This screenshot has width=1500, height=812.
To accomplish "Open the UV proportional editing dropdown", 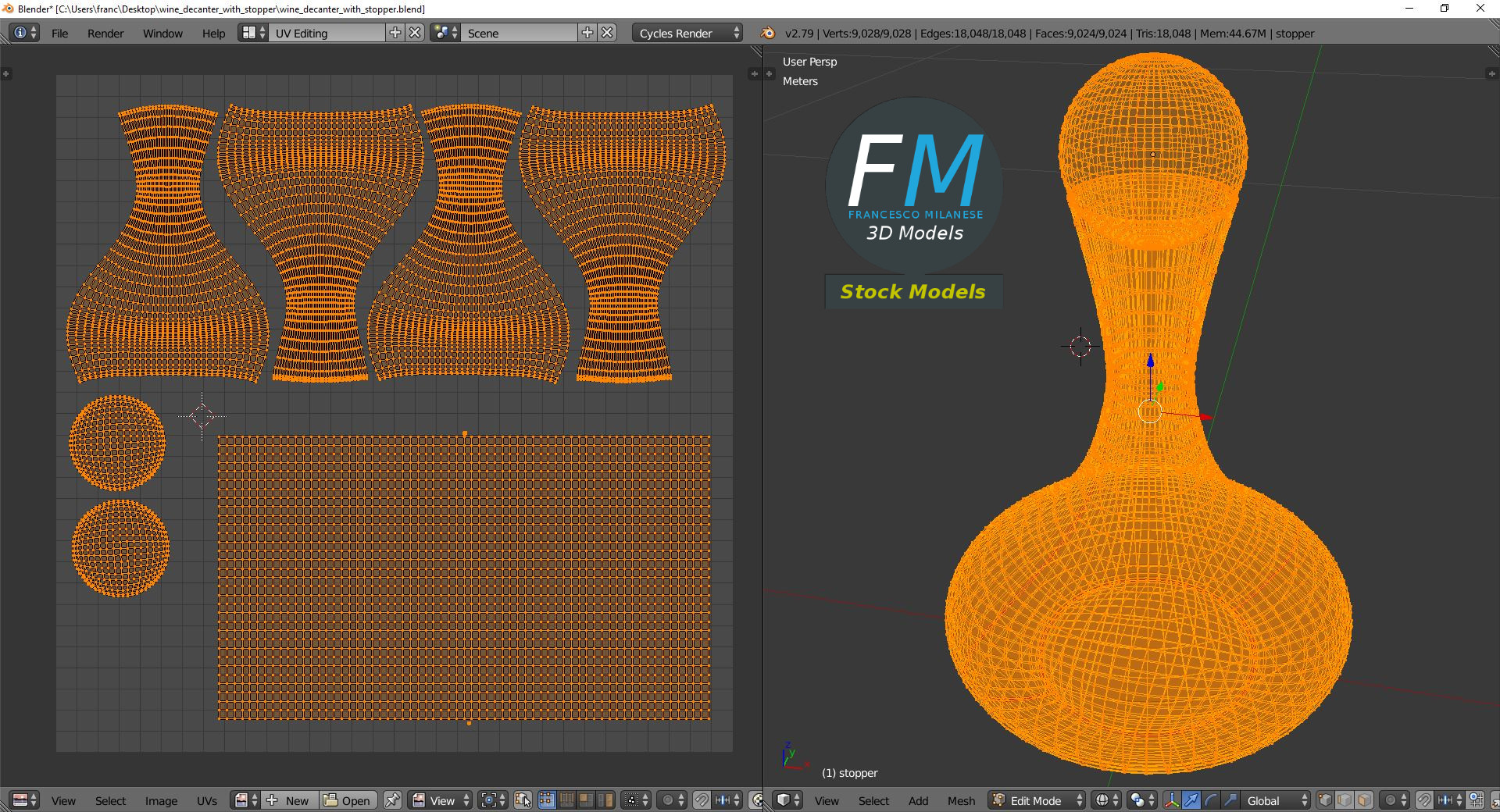I will coord(672,800).
